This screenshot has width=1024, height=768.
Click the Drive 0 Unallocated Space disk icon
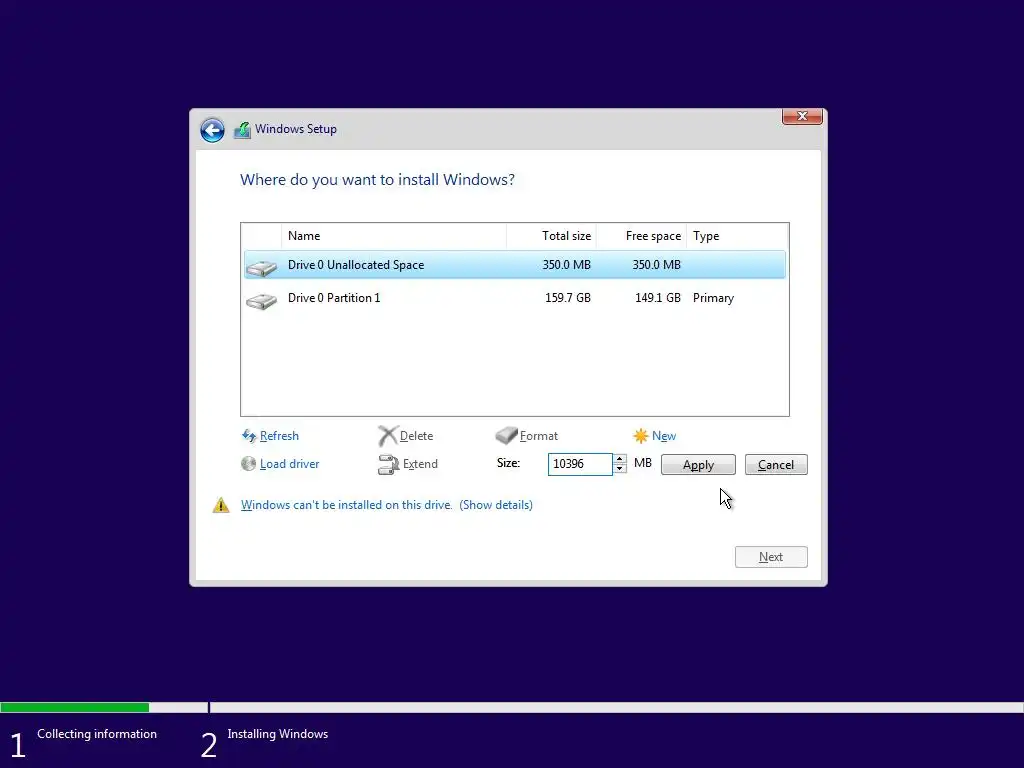[261, 267]
